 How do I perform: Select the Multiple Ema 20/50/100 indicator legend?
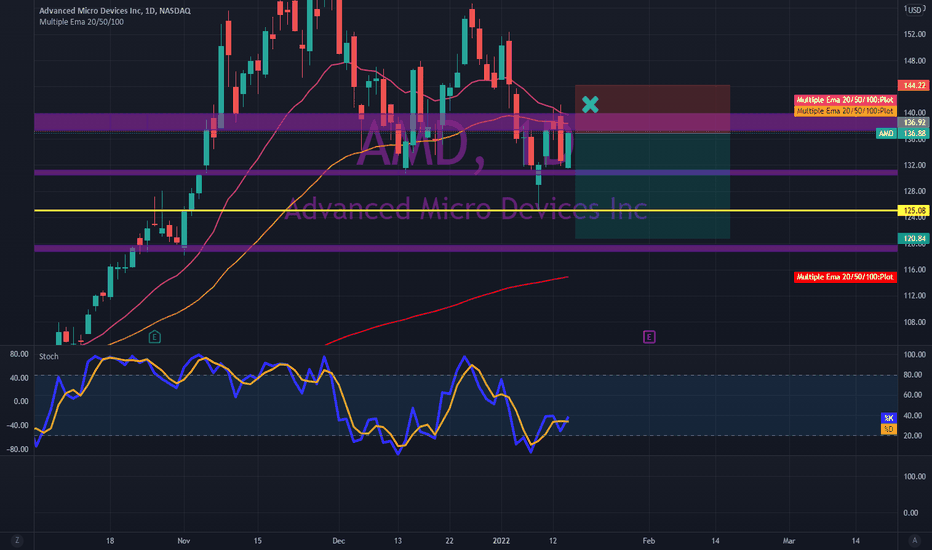click(x=81, y=22)
